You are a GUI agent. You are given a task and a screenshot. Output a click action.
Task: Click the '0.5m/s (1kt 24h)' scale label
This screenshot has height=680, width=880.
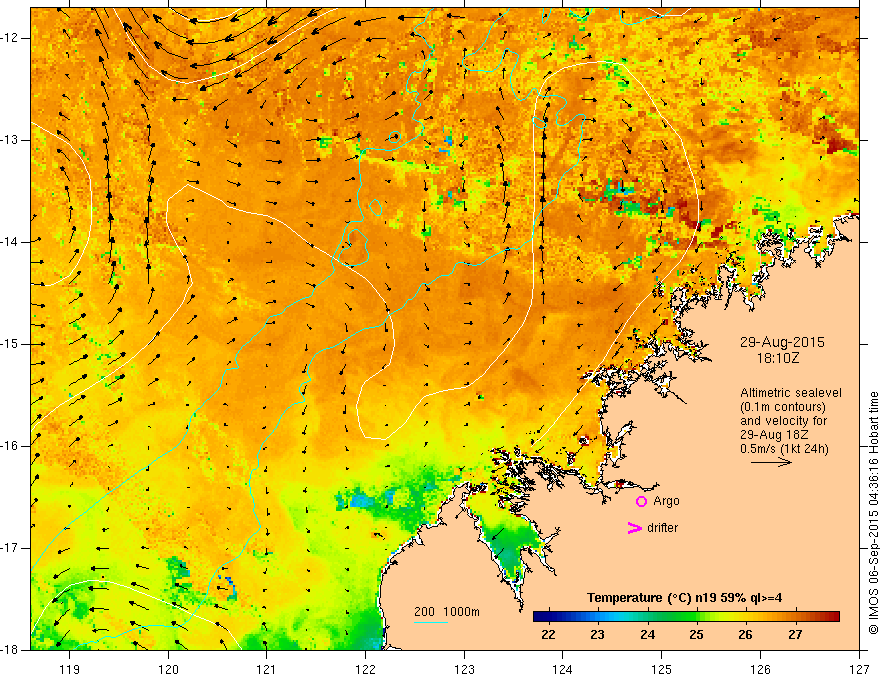pos(784,449)
